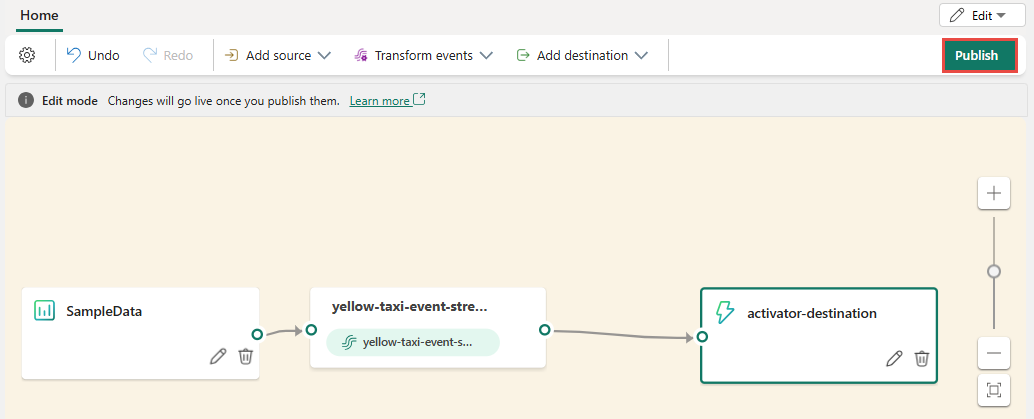Expand the Add destination dropdown
This screenshot has width=1034, height=419.
click(x=582, y=56)
